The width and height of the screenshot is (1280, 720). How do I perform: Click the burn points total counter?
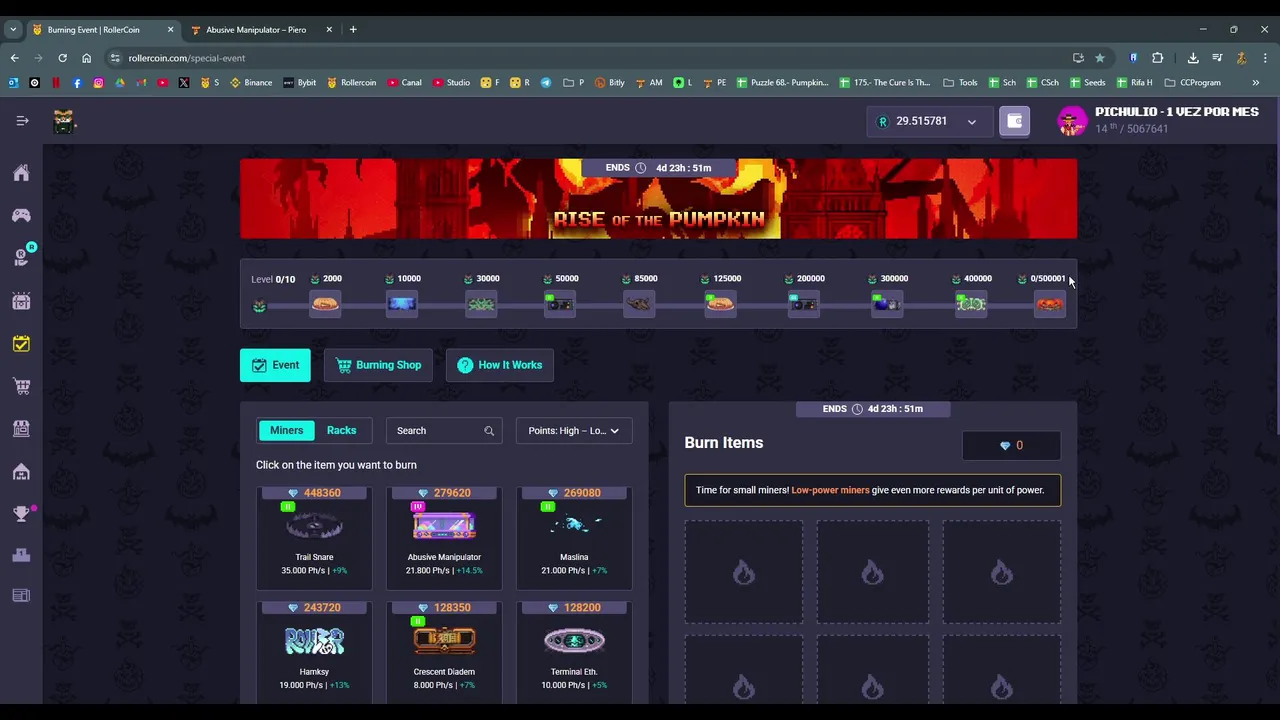(x=1011, y=445)
